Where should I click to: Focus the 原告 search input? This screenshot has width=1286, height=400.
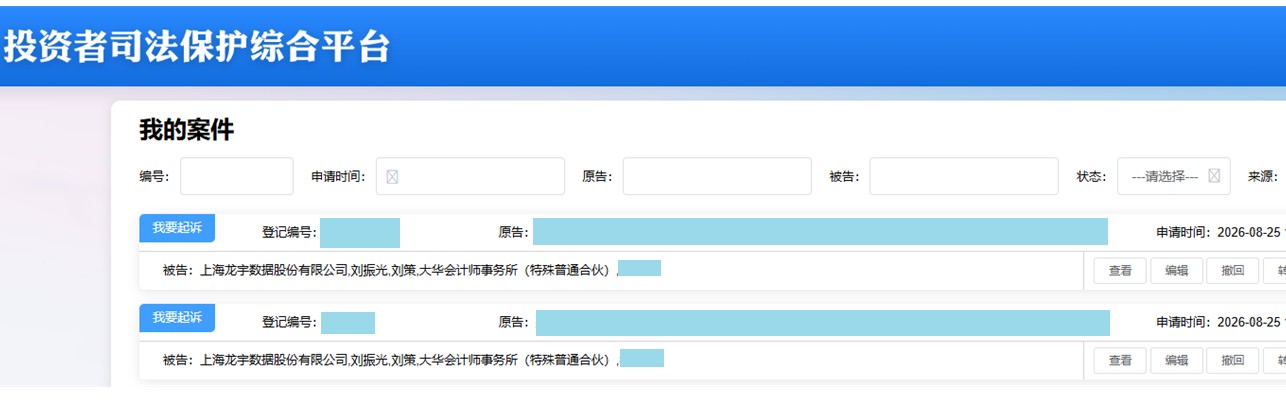717,176
